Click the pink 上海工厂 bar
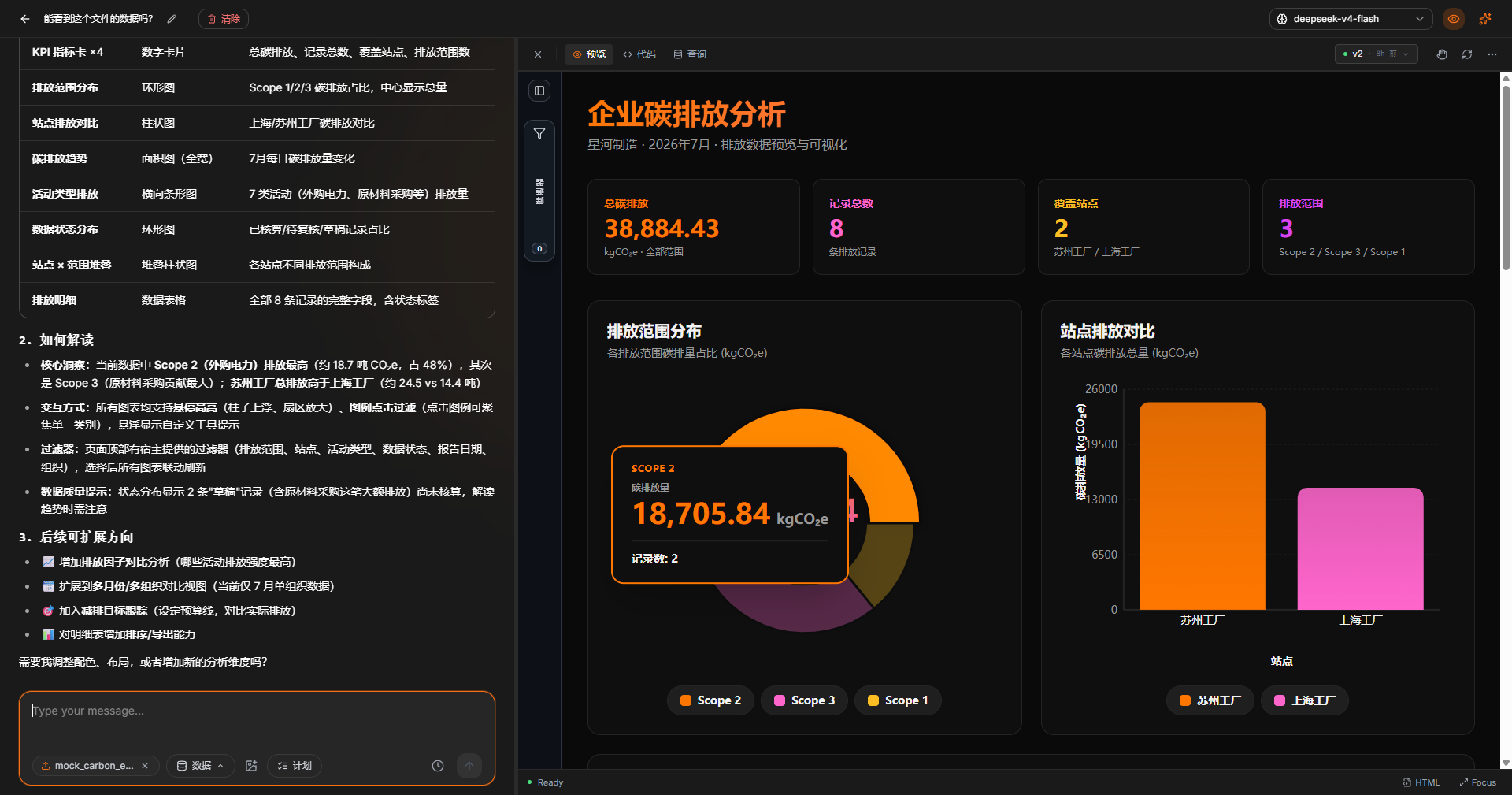This screenshot has height=795, width=1512. 1361,548
